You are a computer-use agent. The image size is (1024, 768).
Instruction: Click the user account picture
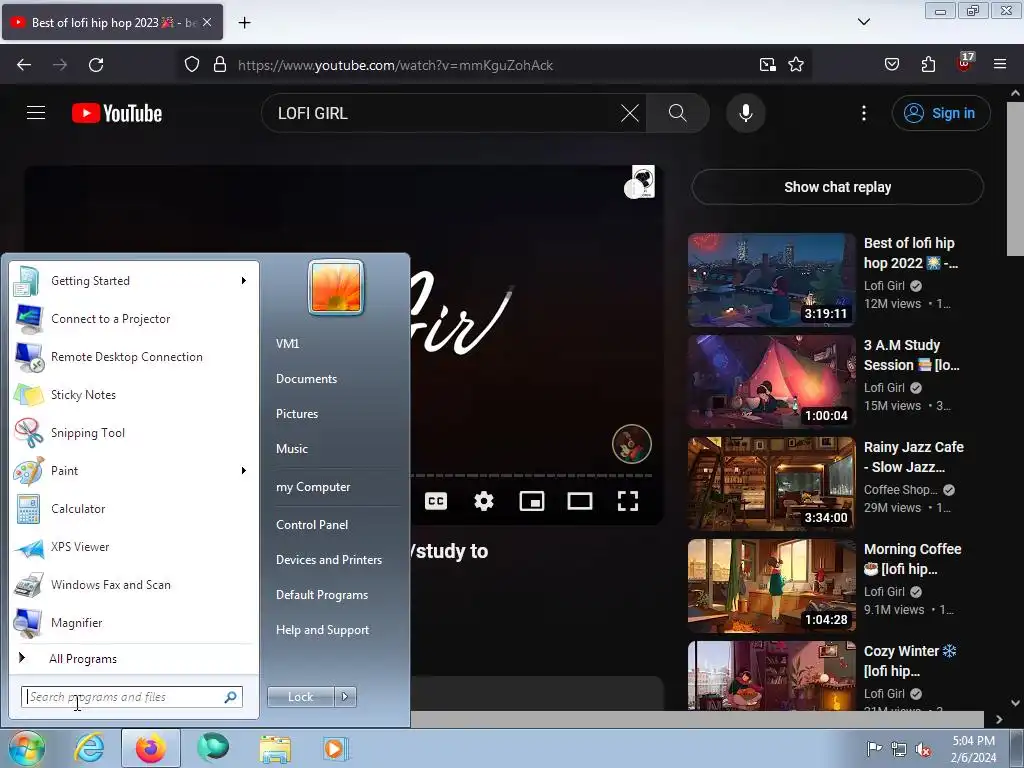pyautogui.click(x=336, y=287)
